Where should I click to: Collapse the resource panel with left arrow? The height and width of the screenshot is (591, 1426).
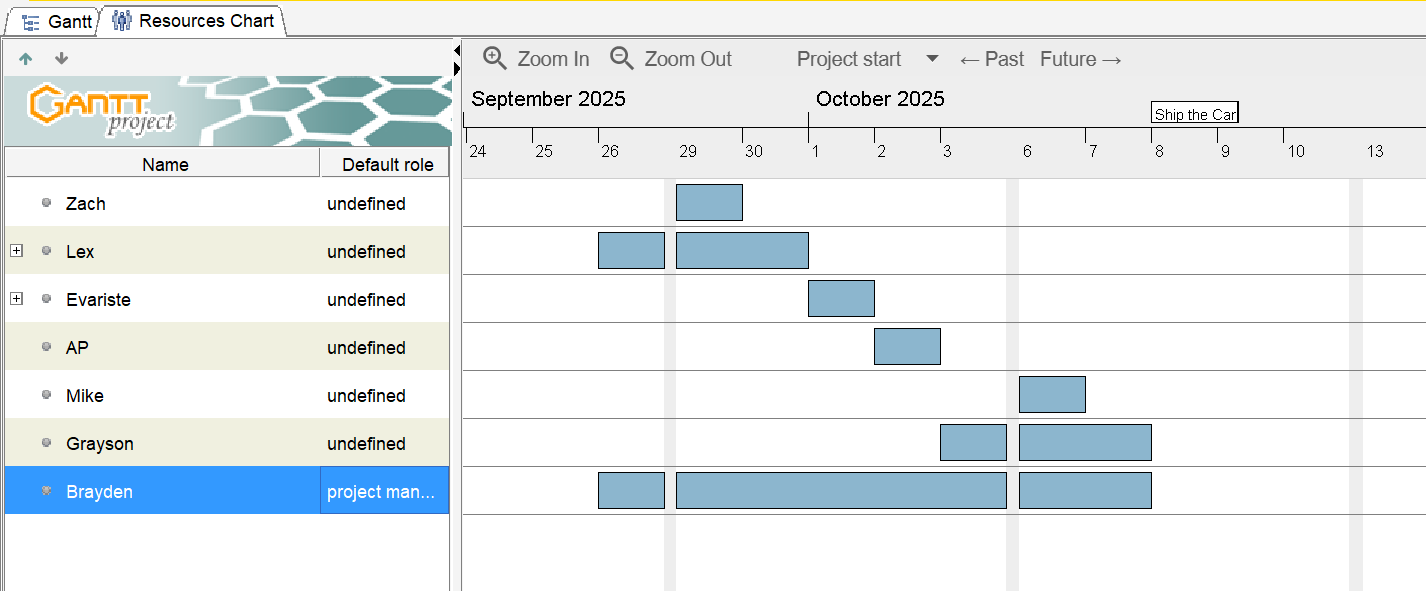457,49
